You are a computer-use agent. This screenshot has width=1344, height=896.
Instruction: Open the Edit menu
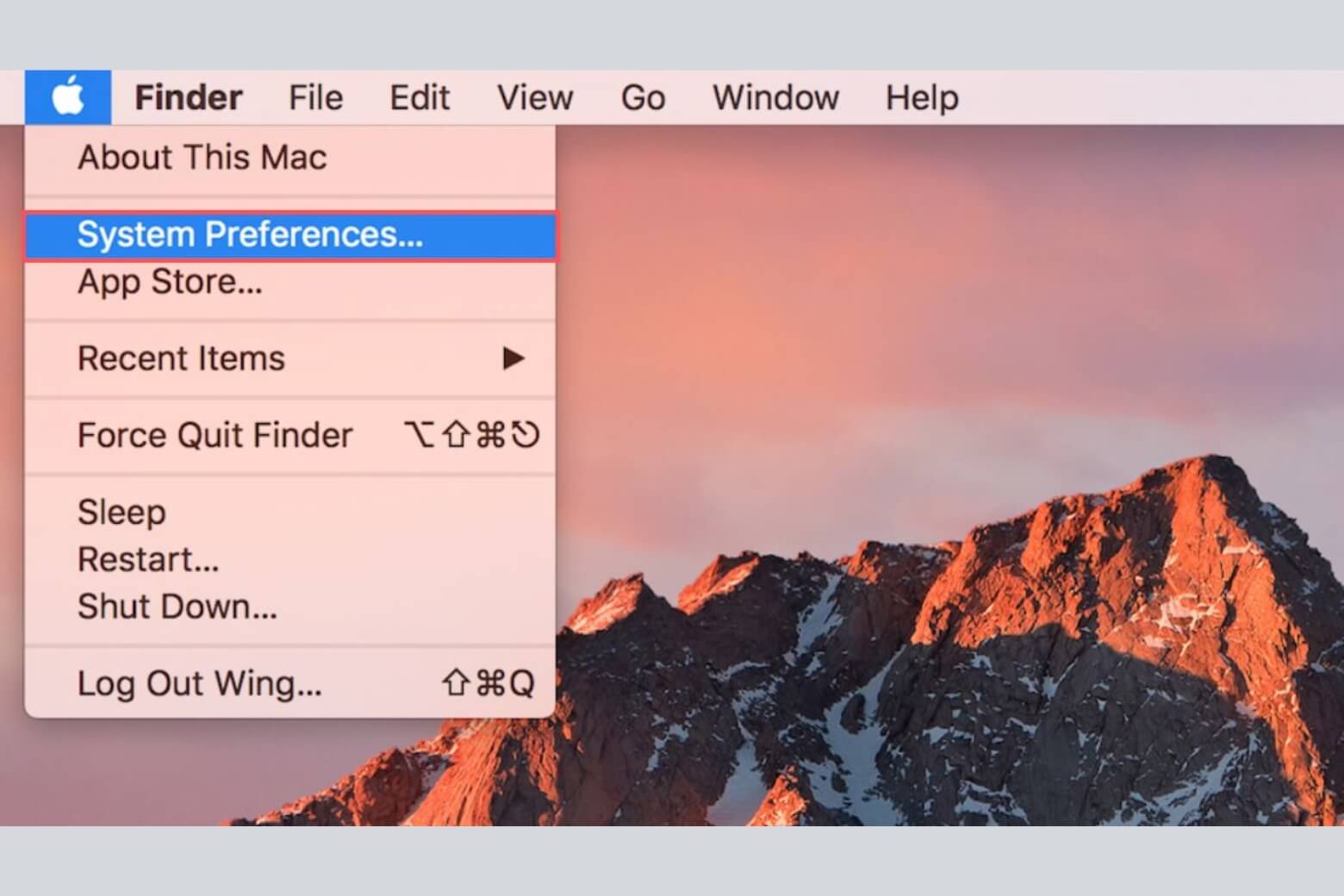click(420, 96)
